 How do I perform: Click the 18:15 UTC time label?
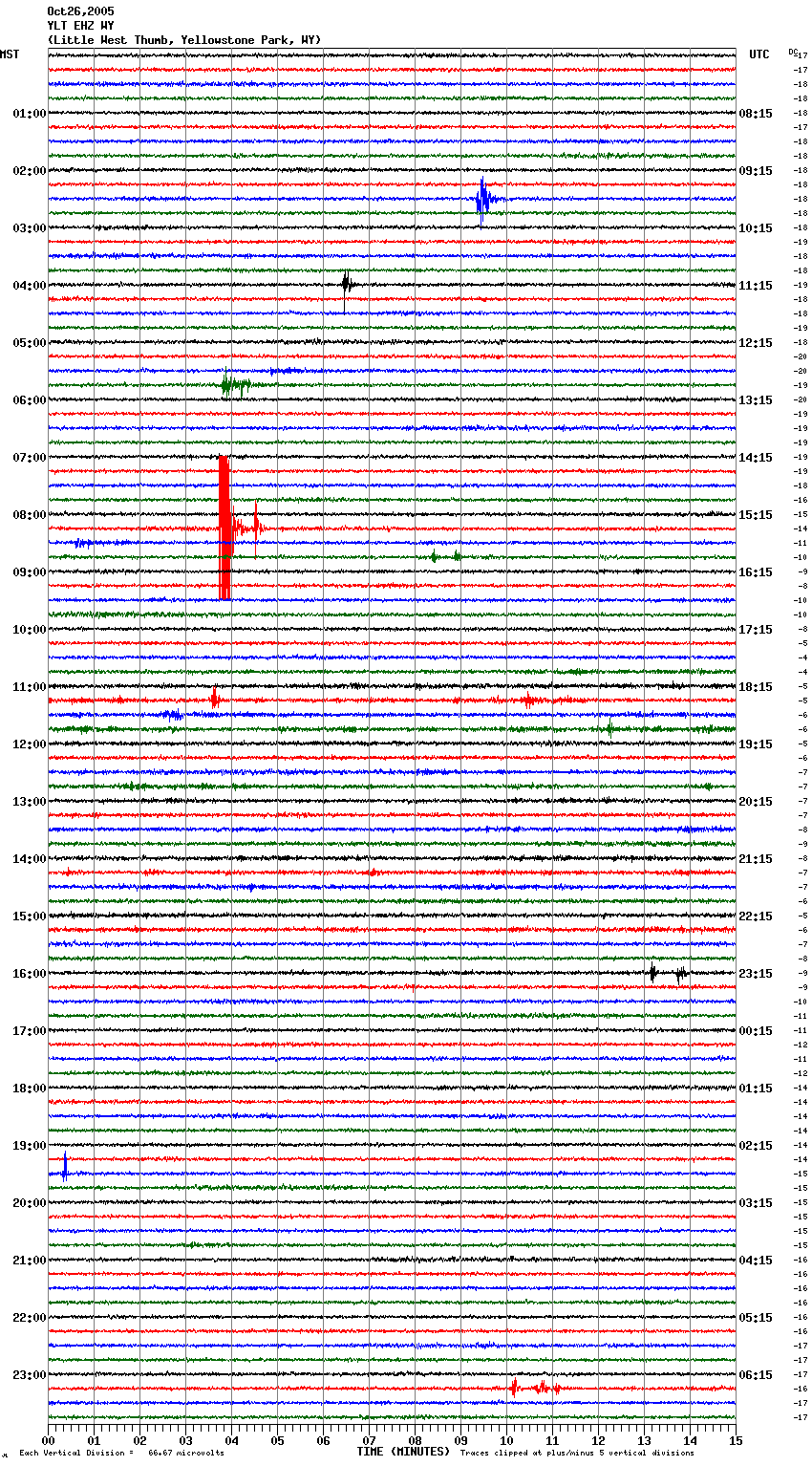756,687
